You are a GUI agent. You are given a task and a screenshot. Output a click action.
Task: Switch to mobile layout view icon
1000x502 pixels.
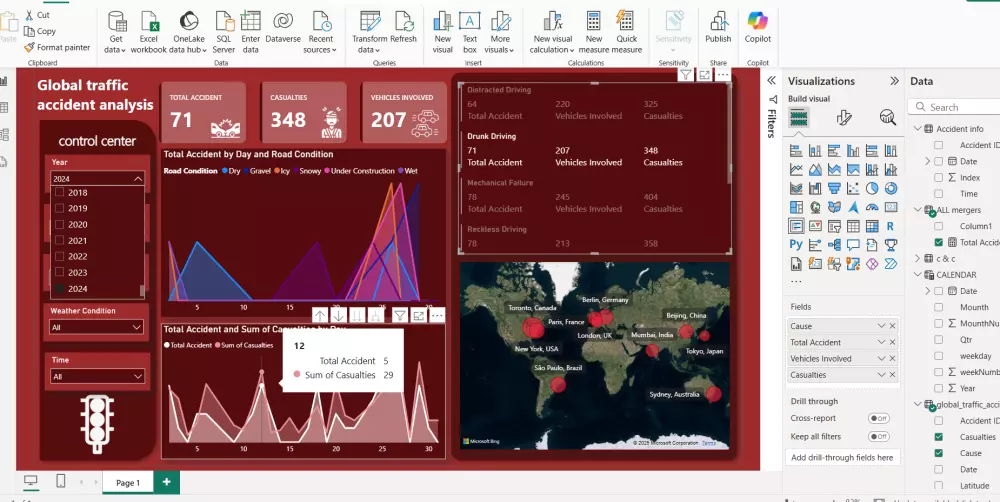coord(61,481)
